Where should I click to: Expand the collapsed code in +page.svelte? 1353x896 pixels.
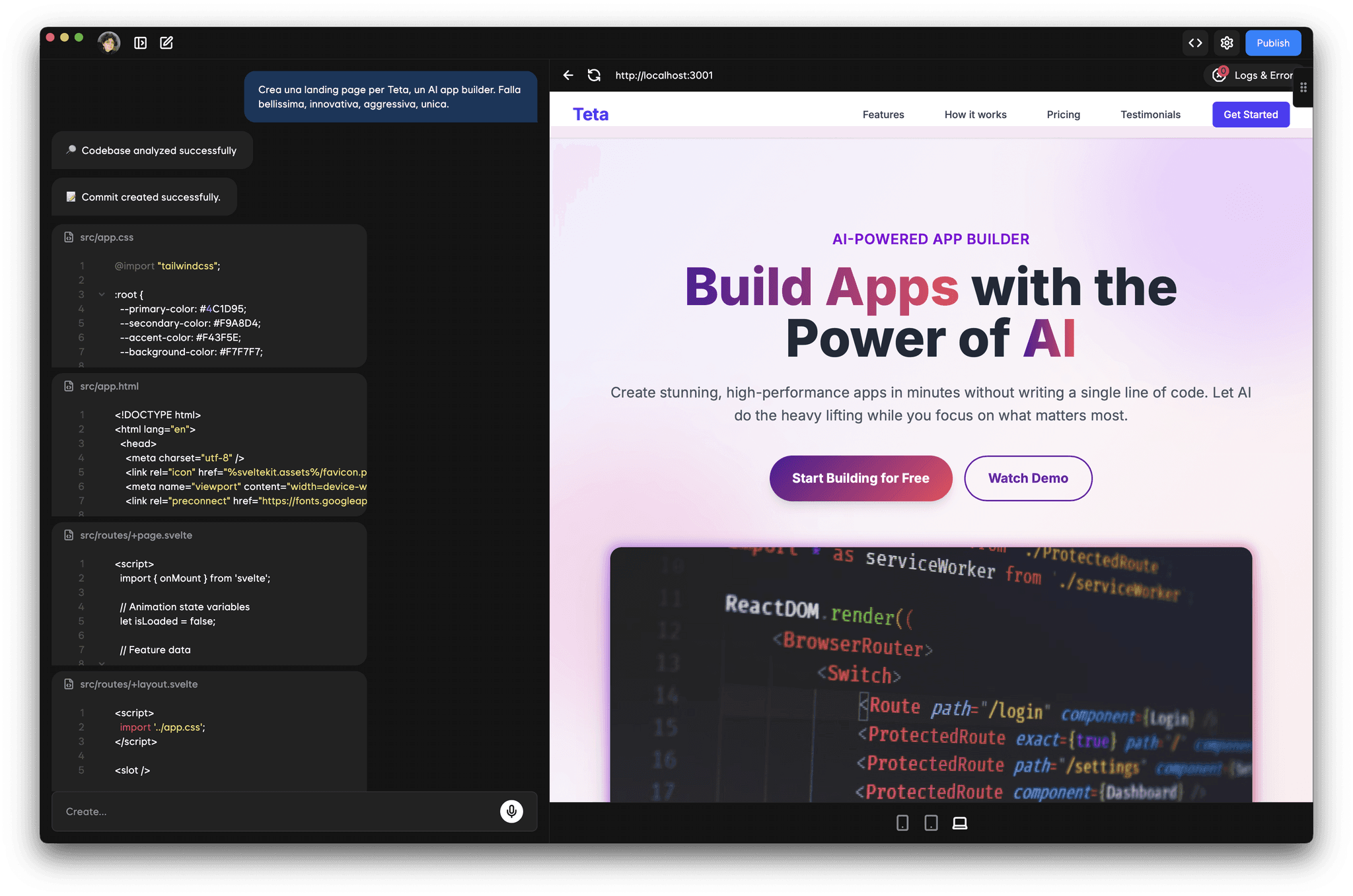click(x=102, y=664)
